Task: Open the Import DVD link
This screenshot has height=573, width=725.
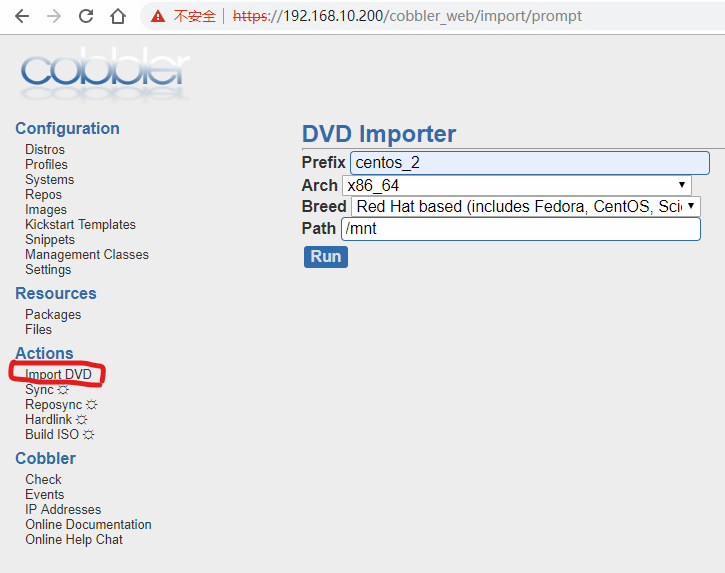Action: (x=58, y=374)
